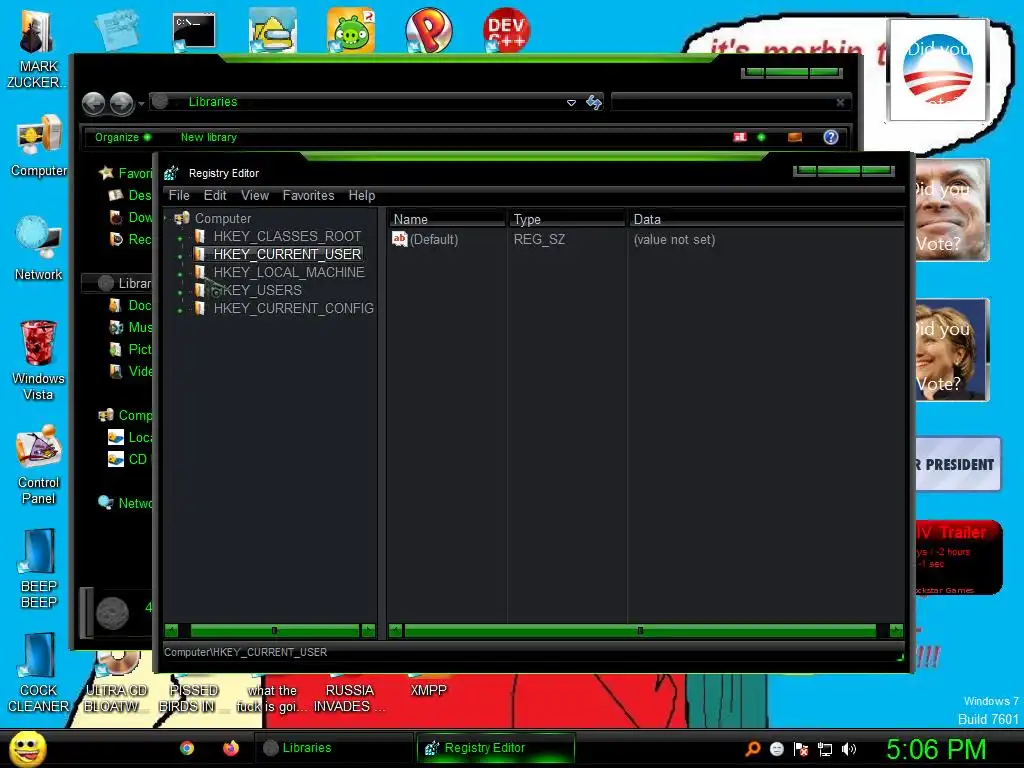Click the help icon in Libraries toolbar

pos(831,137)
